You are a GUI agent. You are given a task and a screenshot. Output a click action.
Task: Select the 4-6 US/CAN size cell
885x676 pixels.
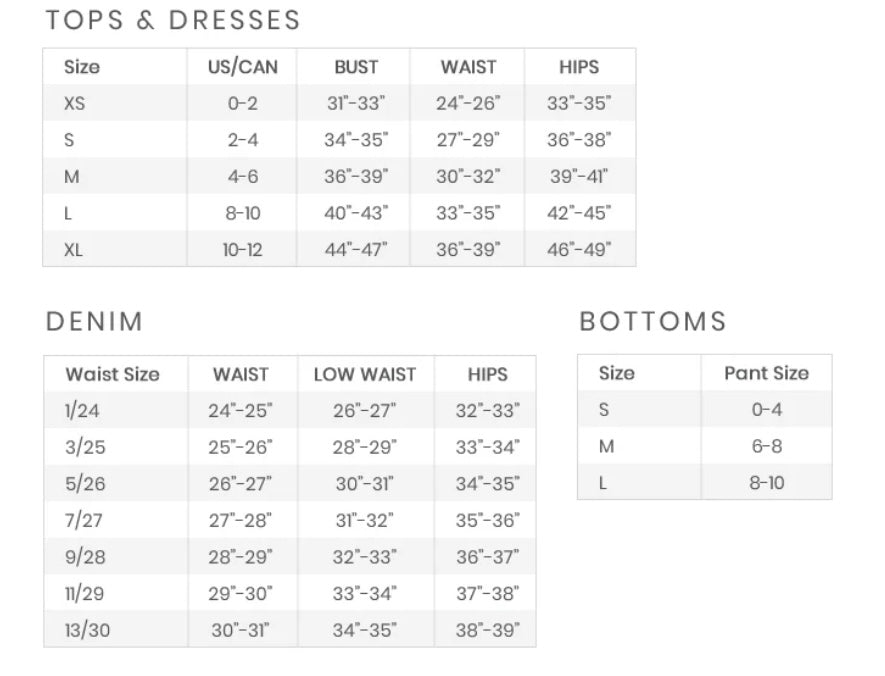click(x=242, y=176)
